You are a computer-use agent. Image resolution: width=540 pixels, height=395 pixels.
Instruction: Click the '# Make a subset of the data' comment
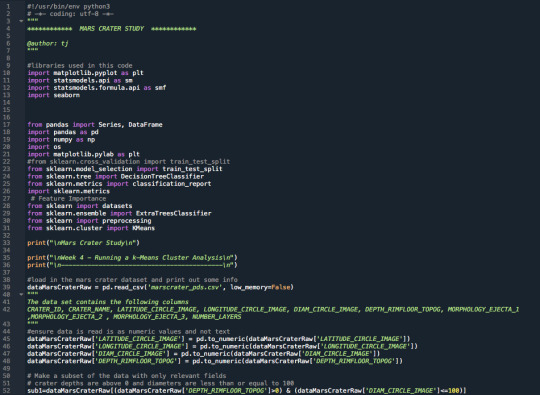pyautogui.click(x=127, y=376)
